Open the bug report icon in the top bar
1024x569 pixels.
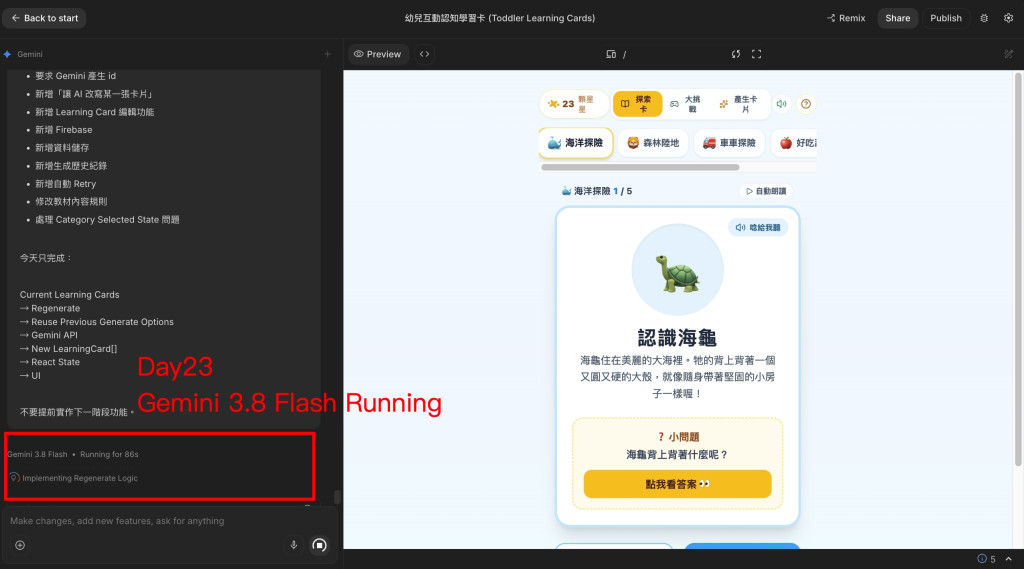984,18
